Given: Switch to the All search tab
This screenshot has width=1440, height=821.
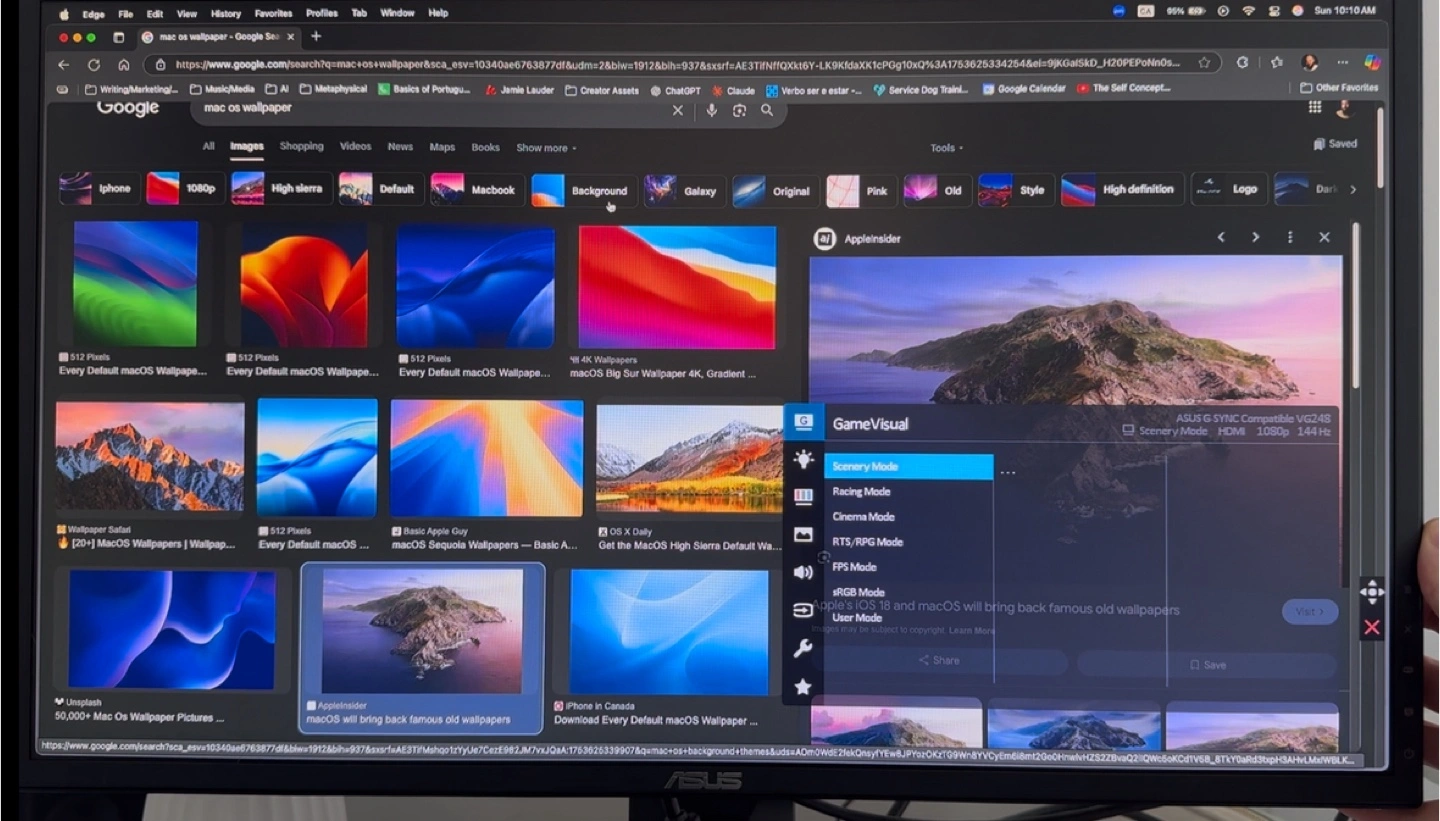Looking at the screenshot, I should 208,146.
